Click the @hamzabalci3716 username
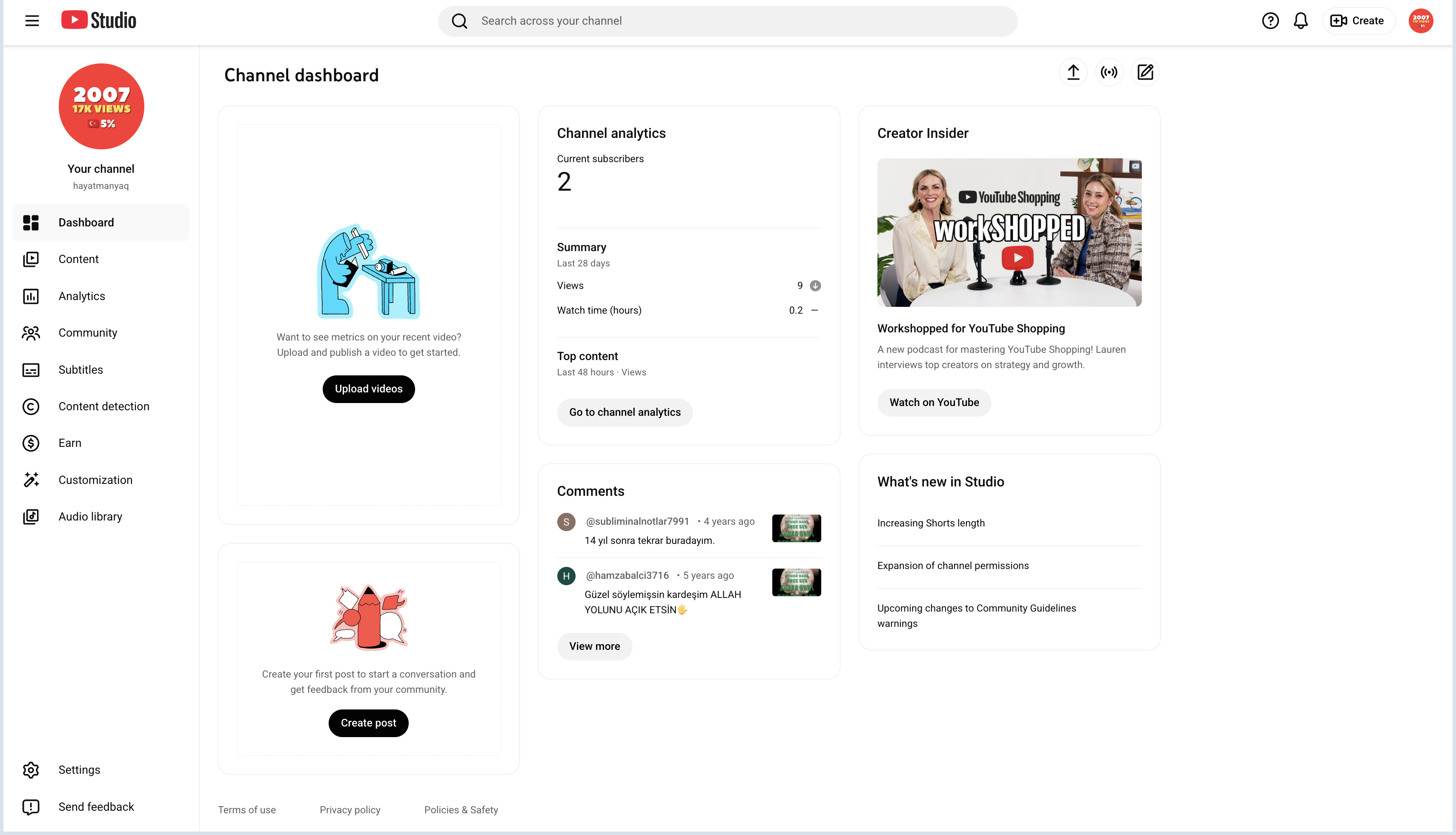 point(627,575)
